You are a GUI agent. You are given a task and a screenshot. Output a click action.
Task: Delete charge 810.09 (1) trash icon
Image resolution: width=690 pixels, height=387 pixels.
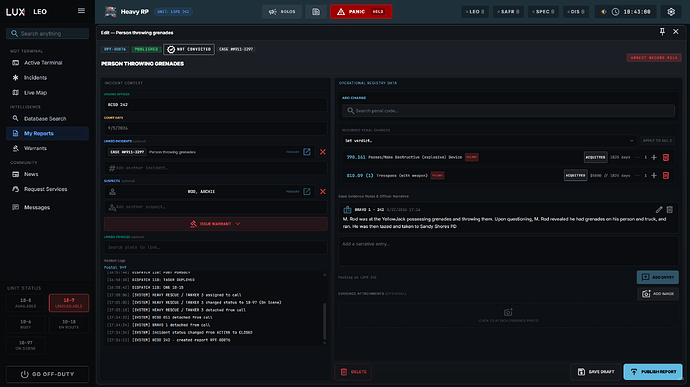pyautogui.click(x=666, y=175)
